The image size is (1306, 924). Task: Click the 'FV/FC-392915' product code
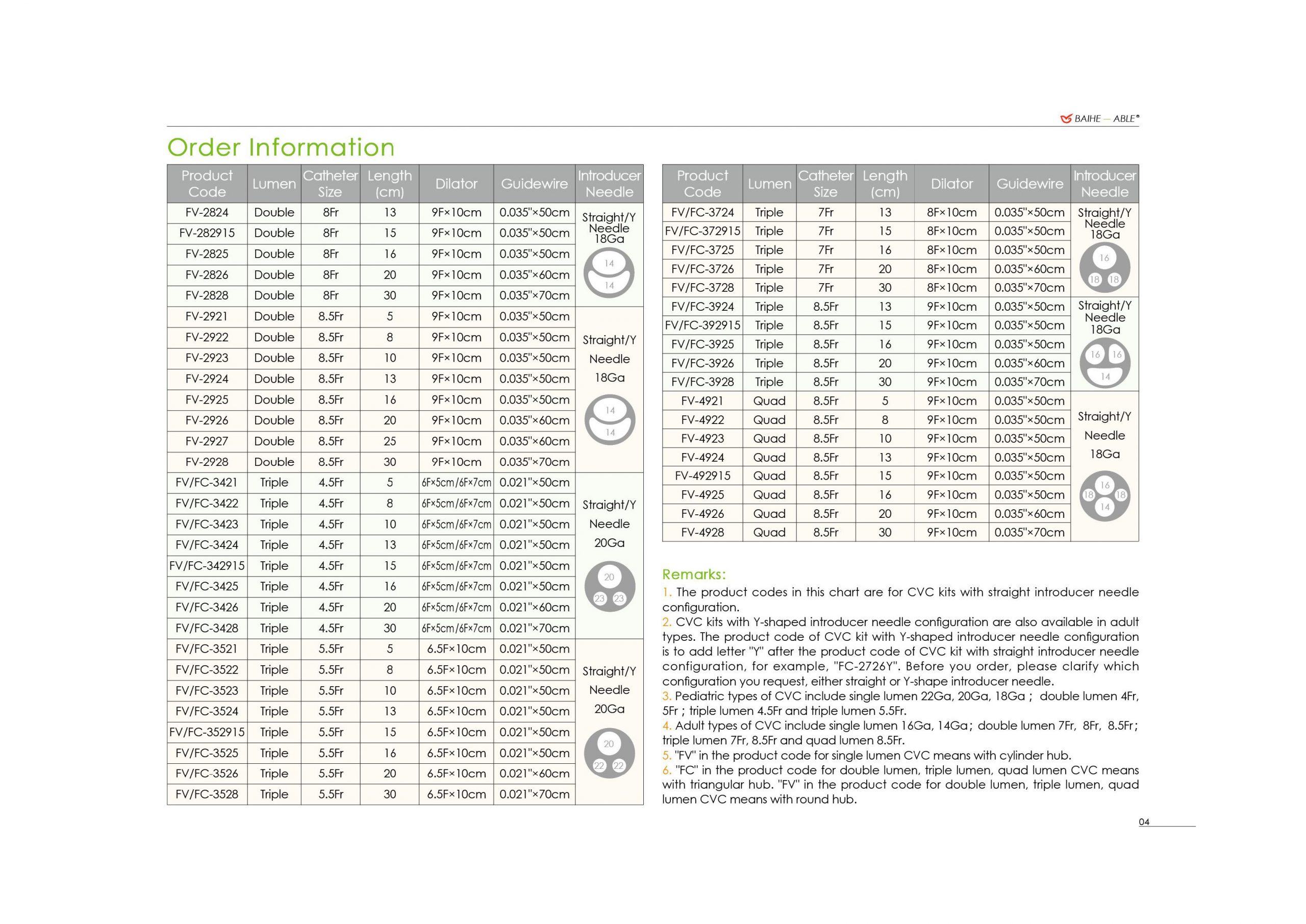(702, 326)
